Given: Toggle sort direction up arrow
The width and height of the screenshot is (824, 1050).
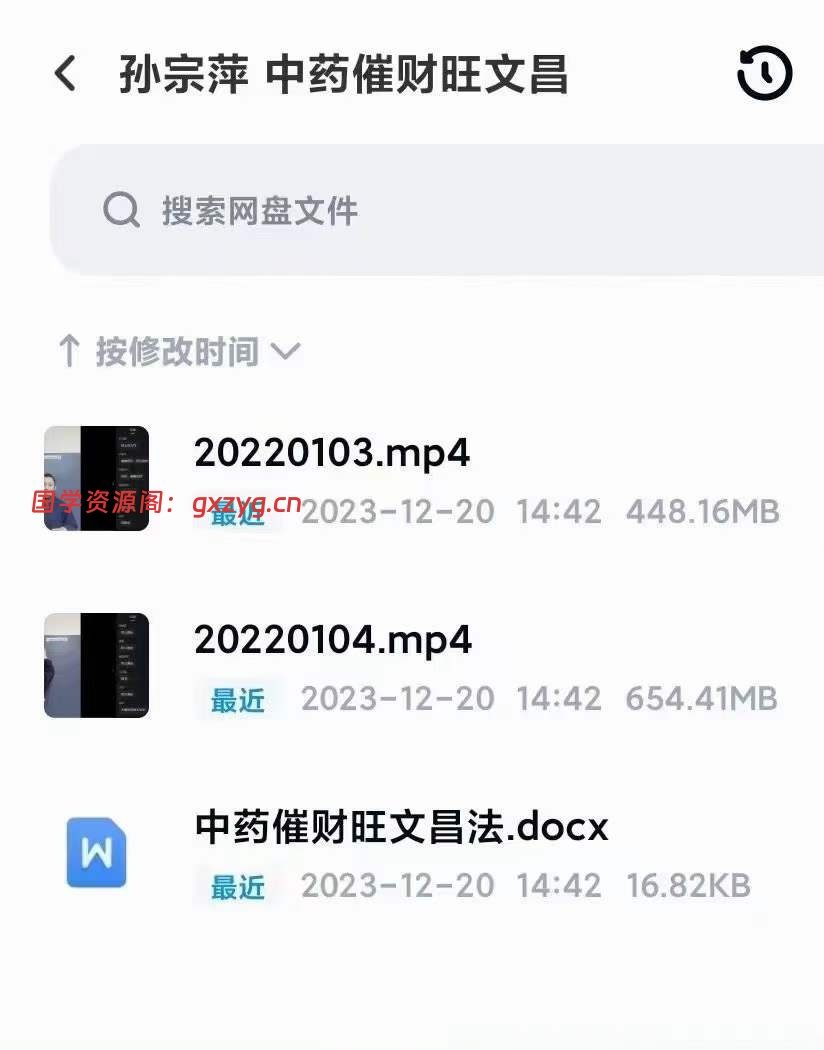Looking at the screenshot, I should coord(69,351).
